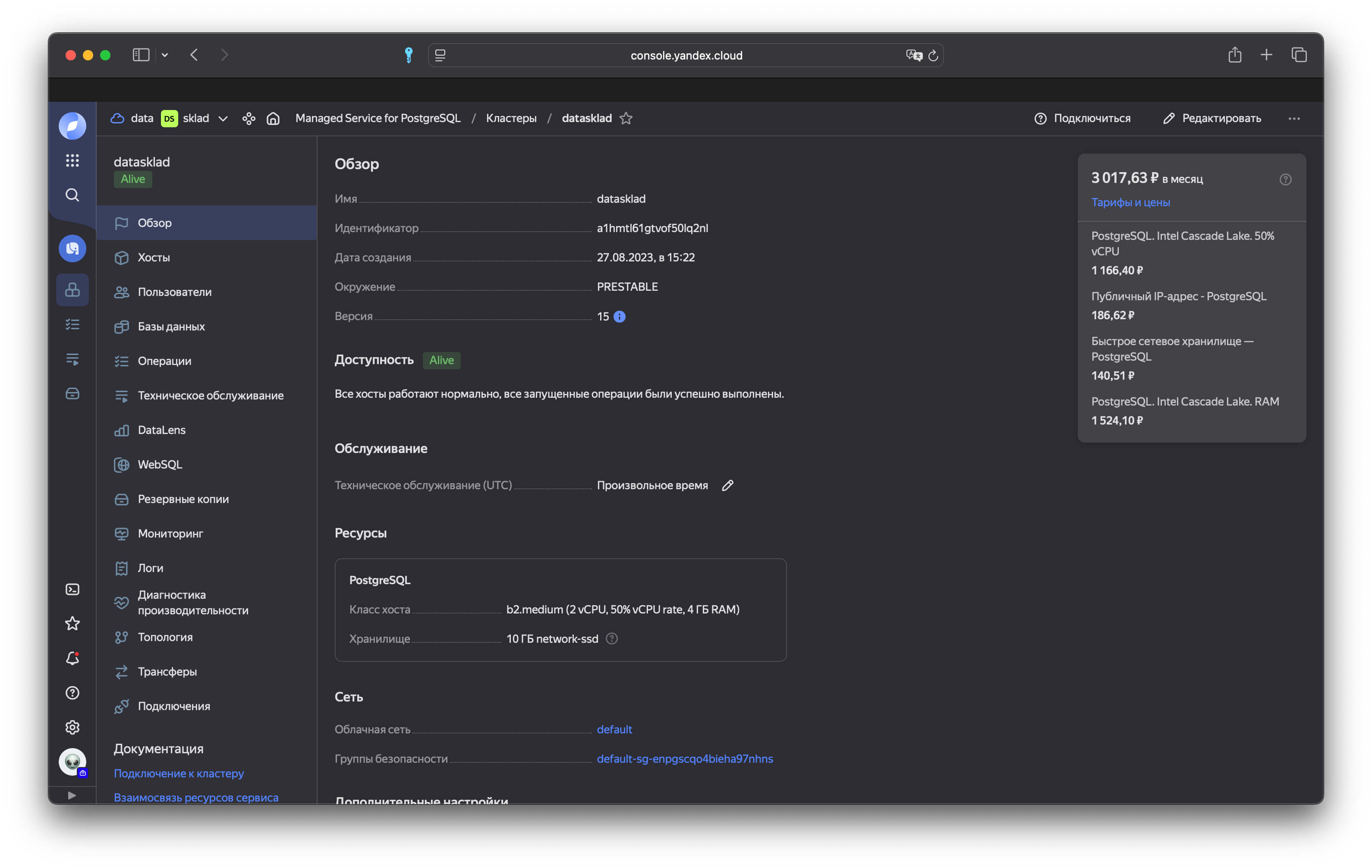
Task: Open Тарифы и цены link
Action: (1130, 202)
